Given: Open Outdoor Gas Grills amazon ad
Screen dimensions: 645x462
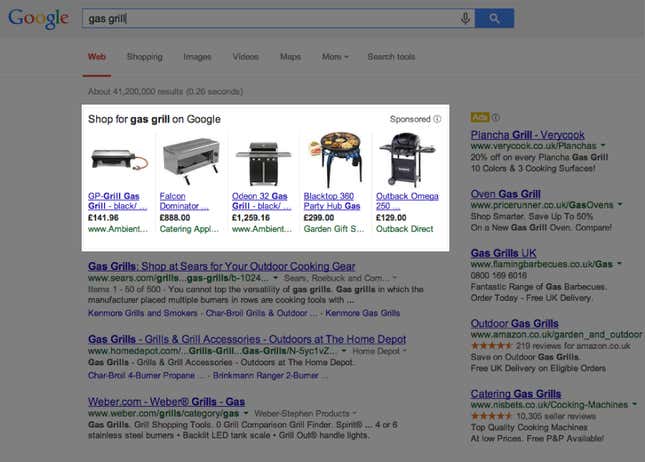Looking at the screenshot, I should point(515,323).
